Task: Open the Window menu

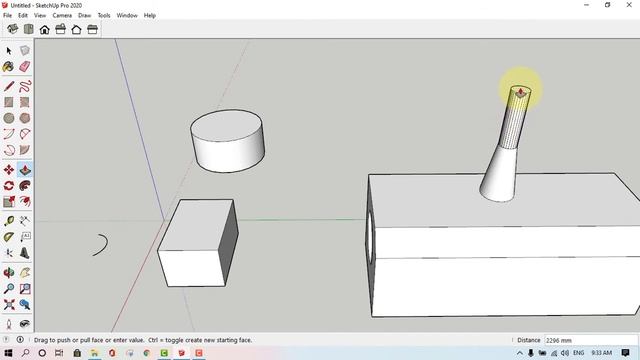Action: 127,16
